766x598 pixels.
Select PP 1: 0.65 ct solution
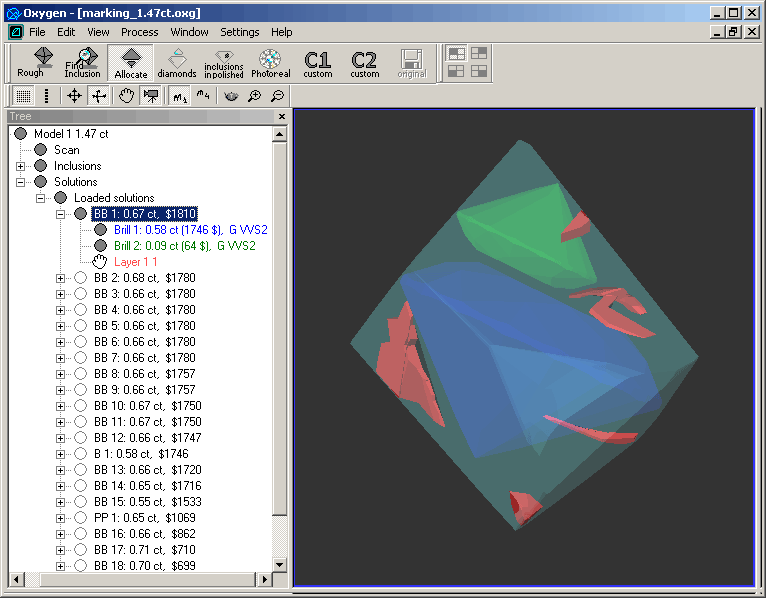coord(144,518)
